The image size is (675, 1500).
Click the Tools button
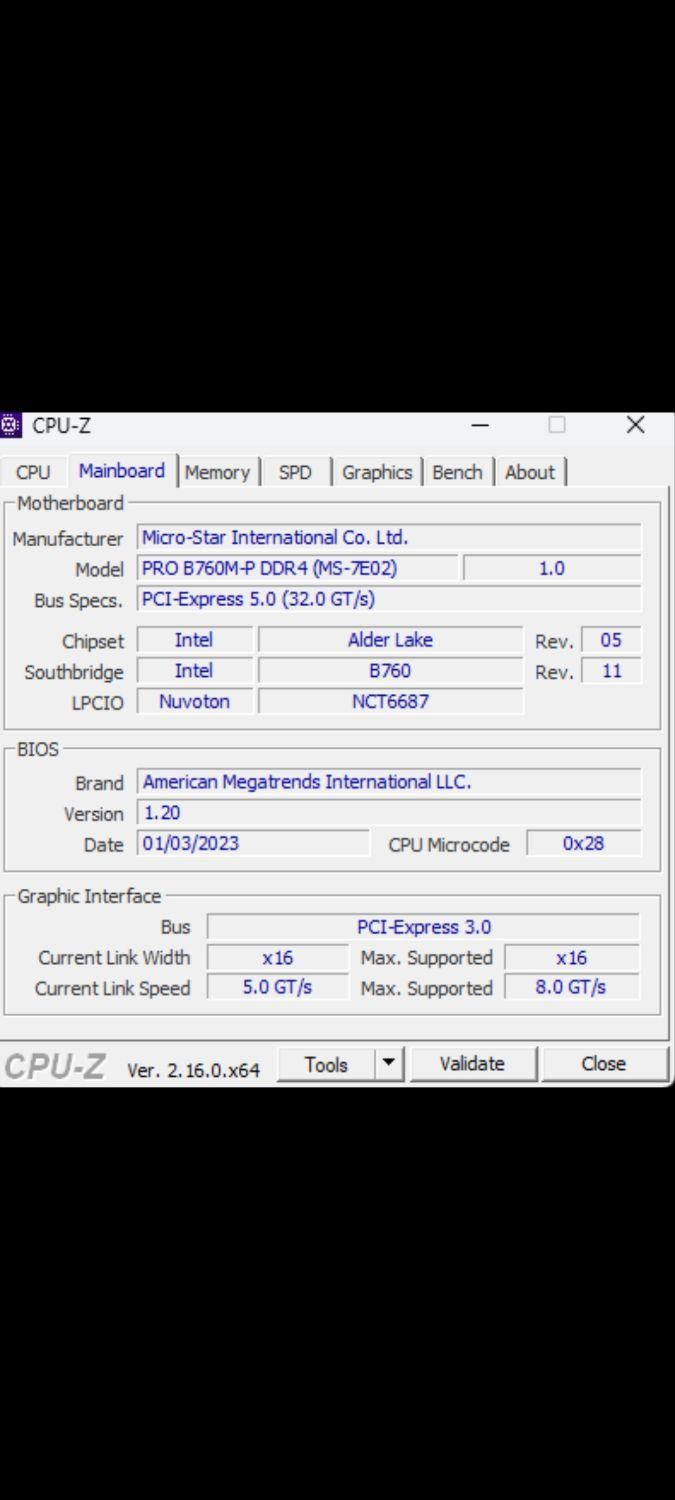(x=326, y=1064)
